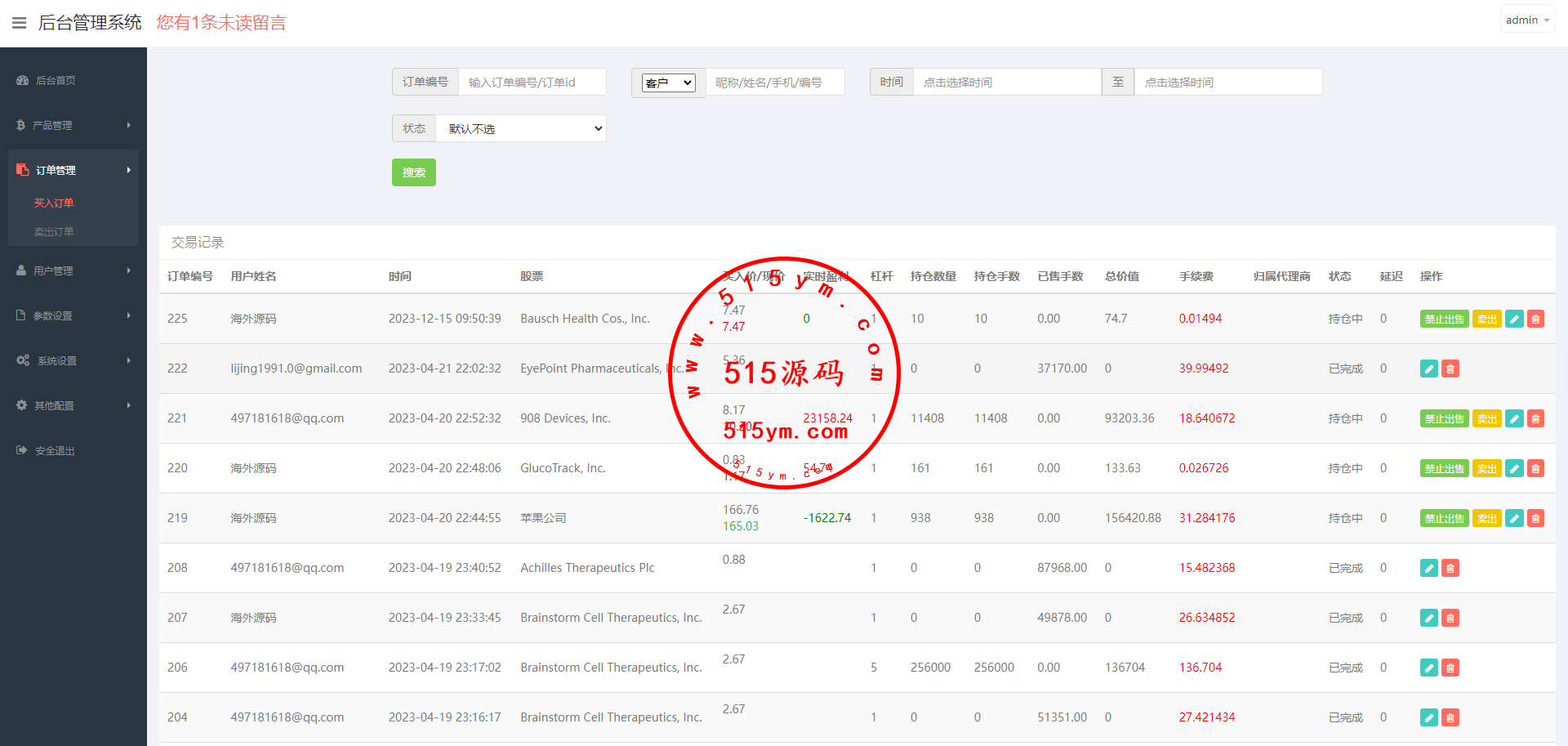Image resolution: width=1568 pixels, height=746 pixels.
Task: Click the red delete icon for order 222
Action: coord(1450,369)
